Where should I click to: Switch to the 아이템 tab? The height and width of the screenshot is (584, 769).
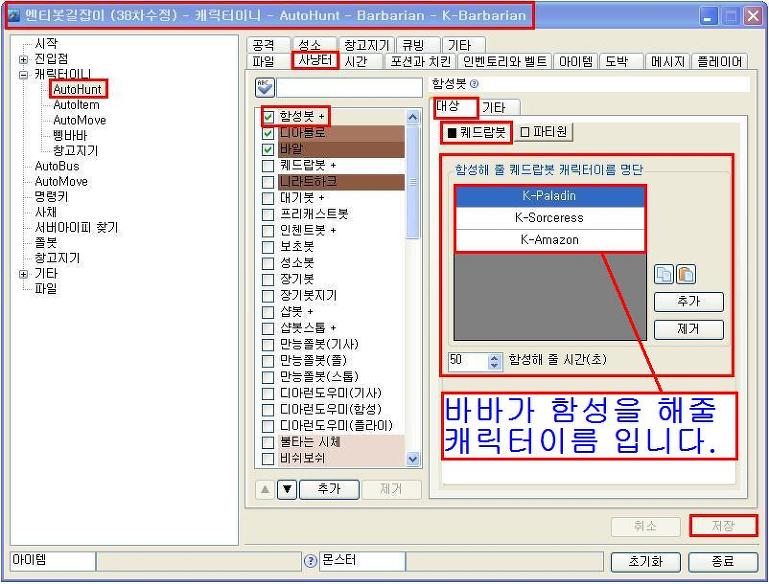576,61
